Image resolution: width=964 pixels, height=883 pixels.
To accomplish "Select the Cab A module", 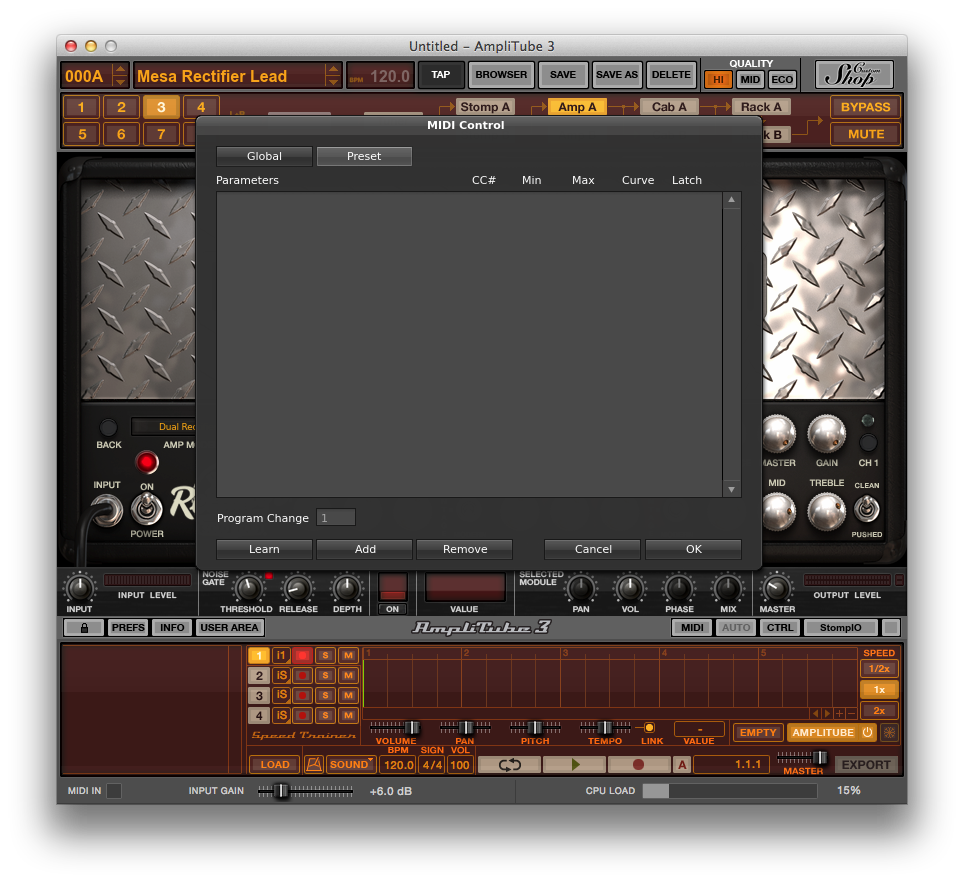I will click(x=669, y=107).
